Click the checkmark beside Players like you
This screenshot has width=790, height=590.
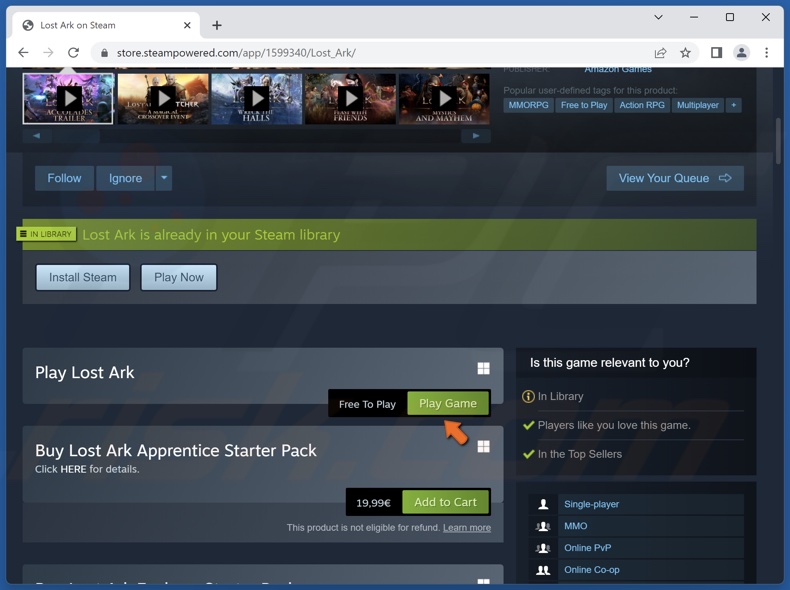click(529, 426)
